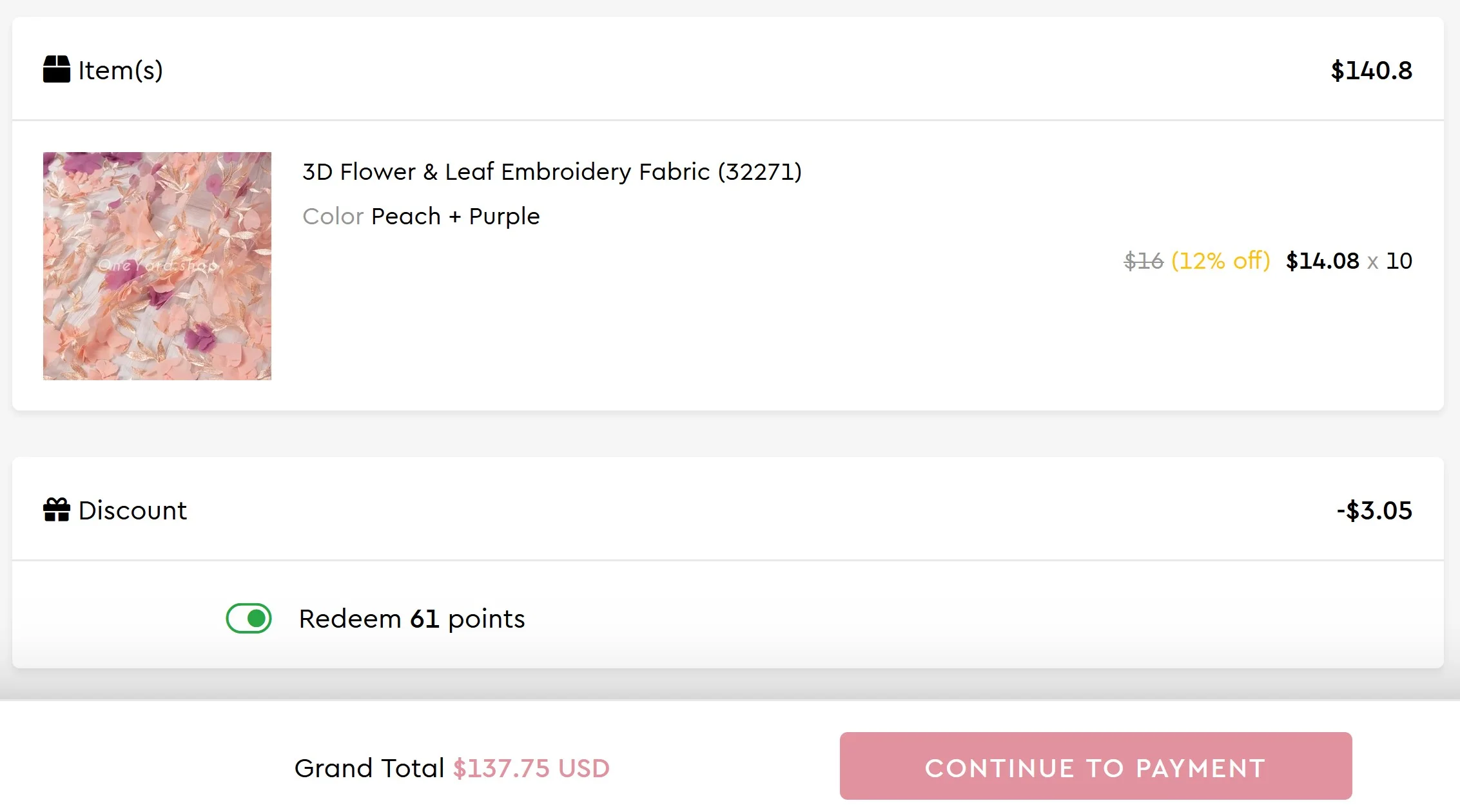Click the yellow 12% off label
Screen dimensions: 1460x812
(x=1220, y=261)
